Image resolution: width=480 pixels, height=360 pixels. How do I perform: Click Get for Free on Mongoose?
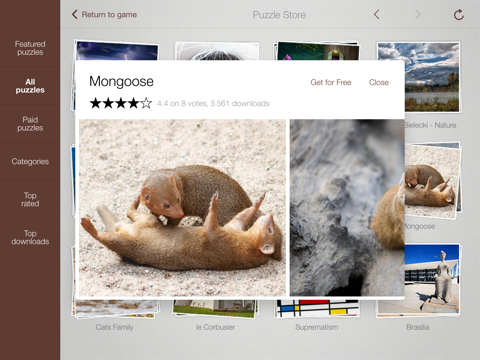coord(331,82)
